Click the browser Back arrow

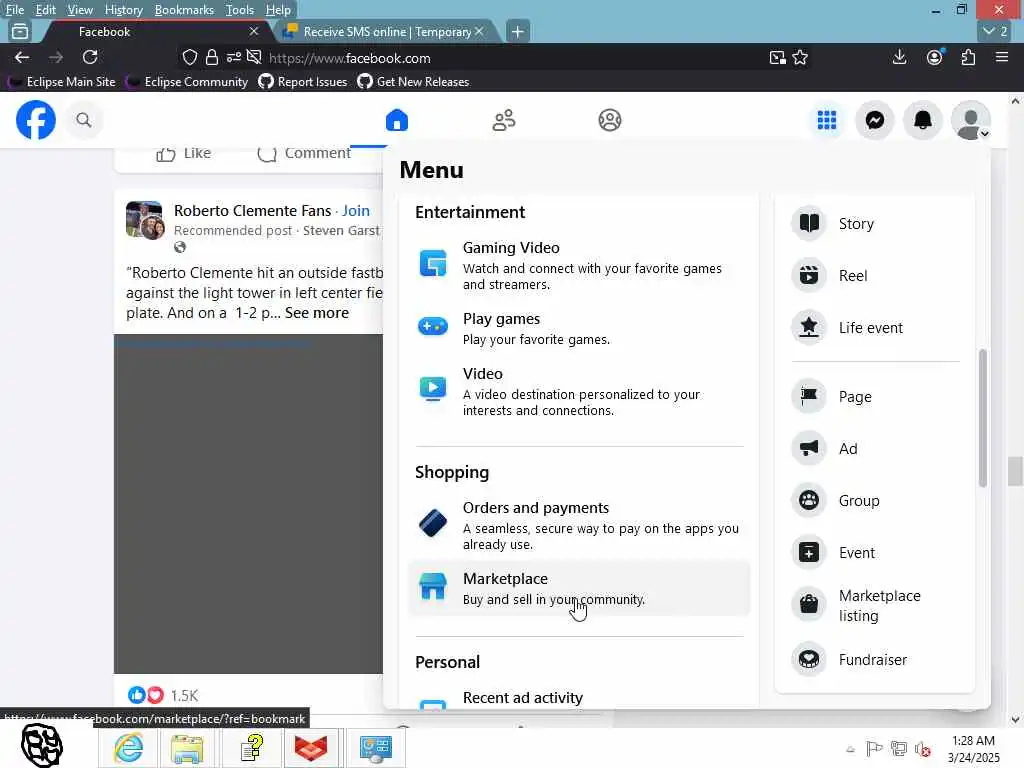22,57
